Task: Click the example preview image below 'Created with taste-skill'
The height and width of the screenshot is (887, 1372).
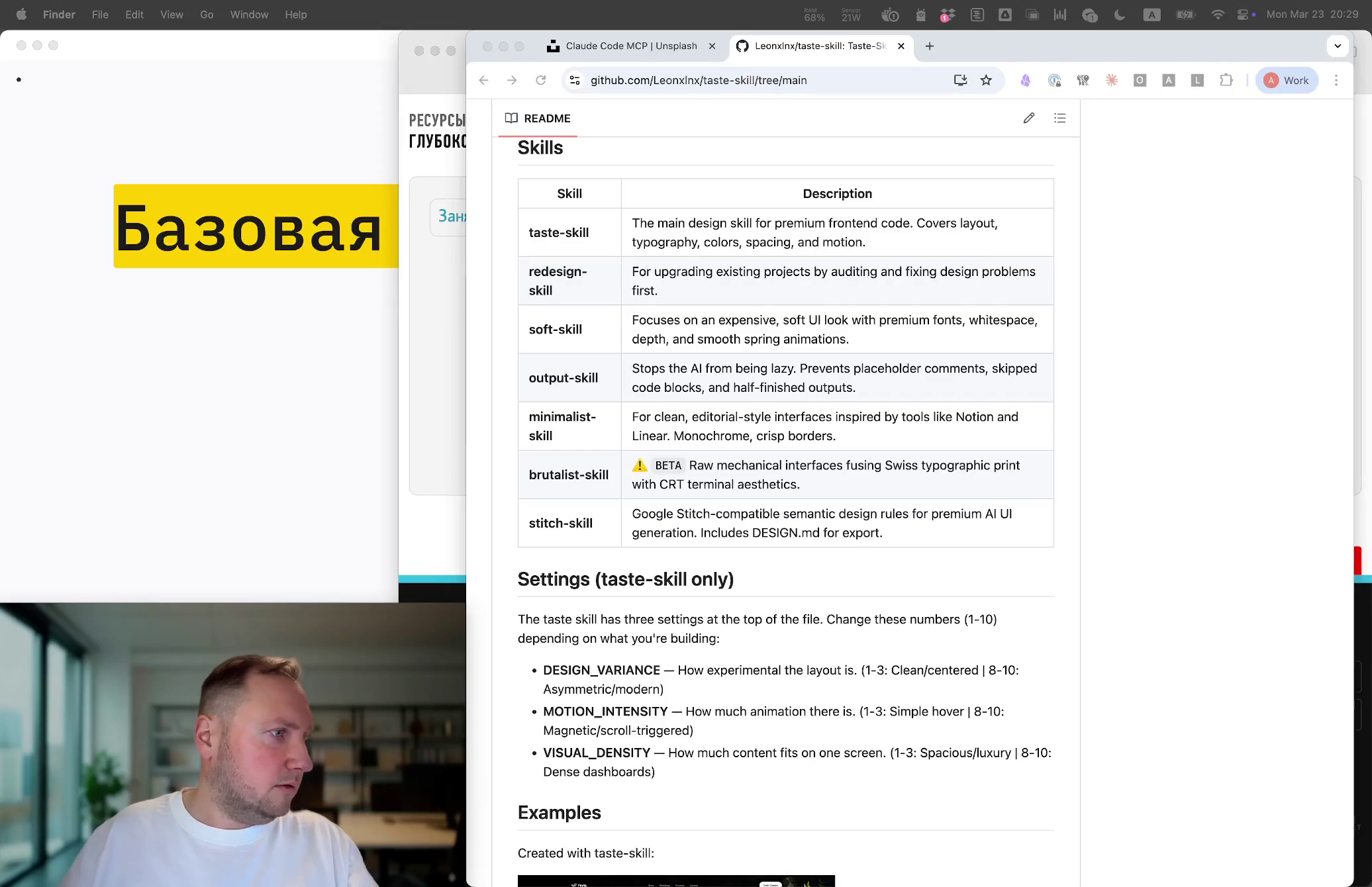Action: point(676,881)
